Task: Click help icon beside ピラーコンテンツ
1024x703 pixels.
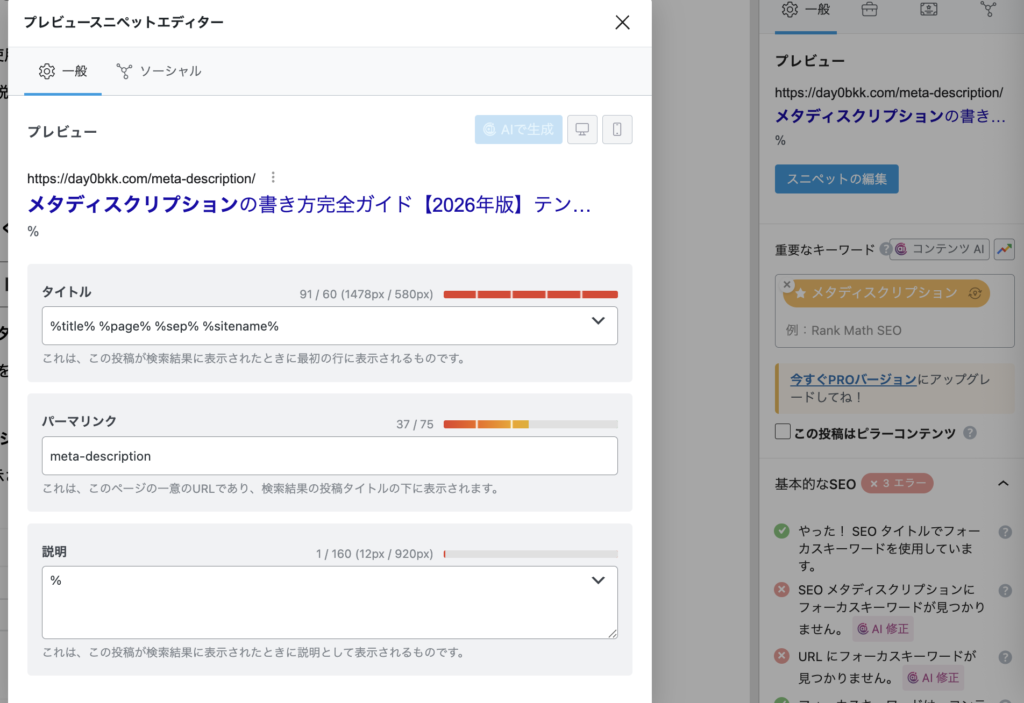Action: coord(969,433)
